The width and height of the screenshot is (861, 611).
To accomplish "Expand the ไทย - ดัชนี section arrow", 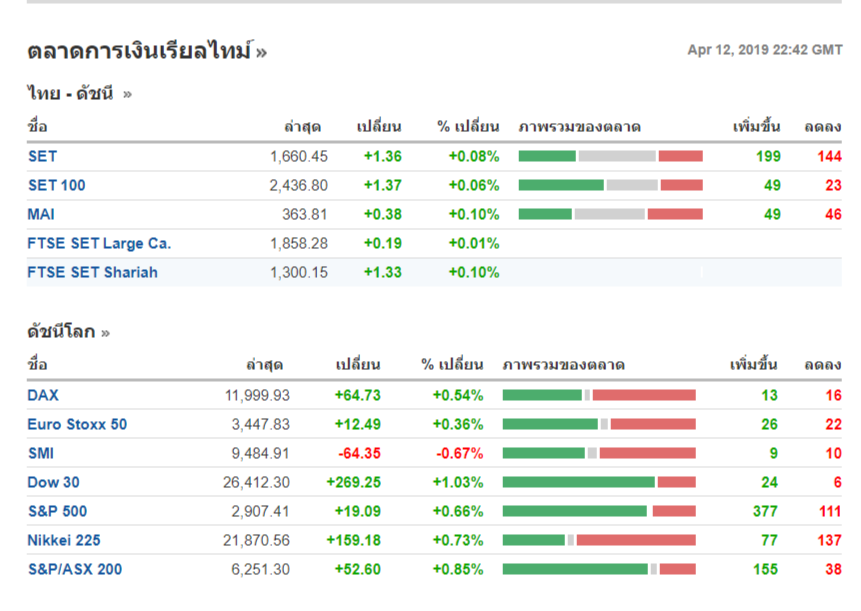I will tap(127, 95).
